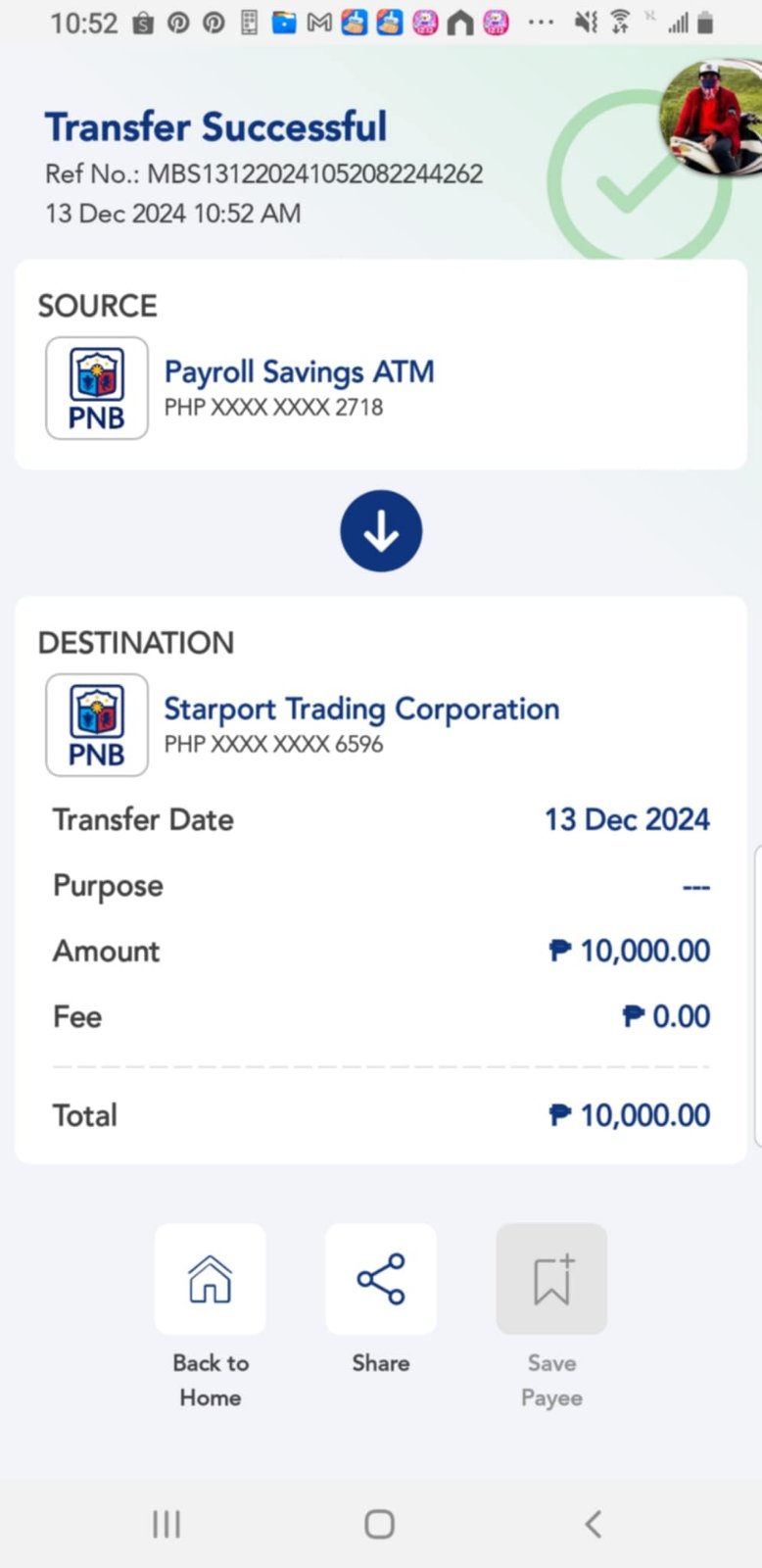The height and width of the screenshot is (1568, 762).
Task: Tap the Transfer Date value
Action: tap(627, 819)
